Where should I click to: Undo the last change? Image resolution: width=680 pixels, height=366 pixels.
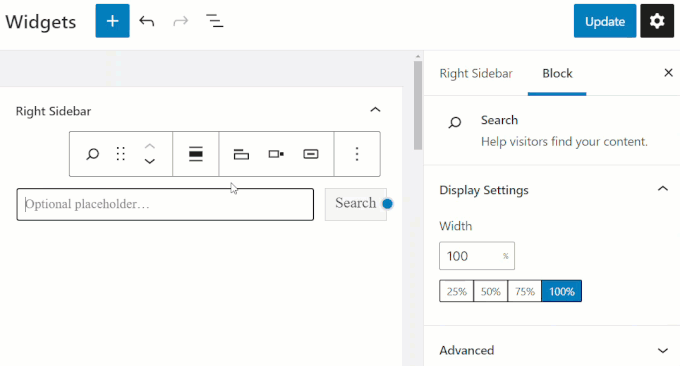pyautogui.click(x=147, y=21)
